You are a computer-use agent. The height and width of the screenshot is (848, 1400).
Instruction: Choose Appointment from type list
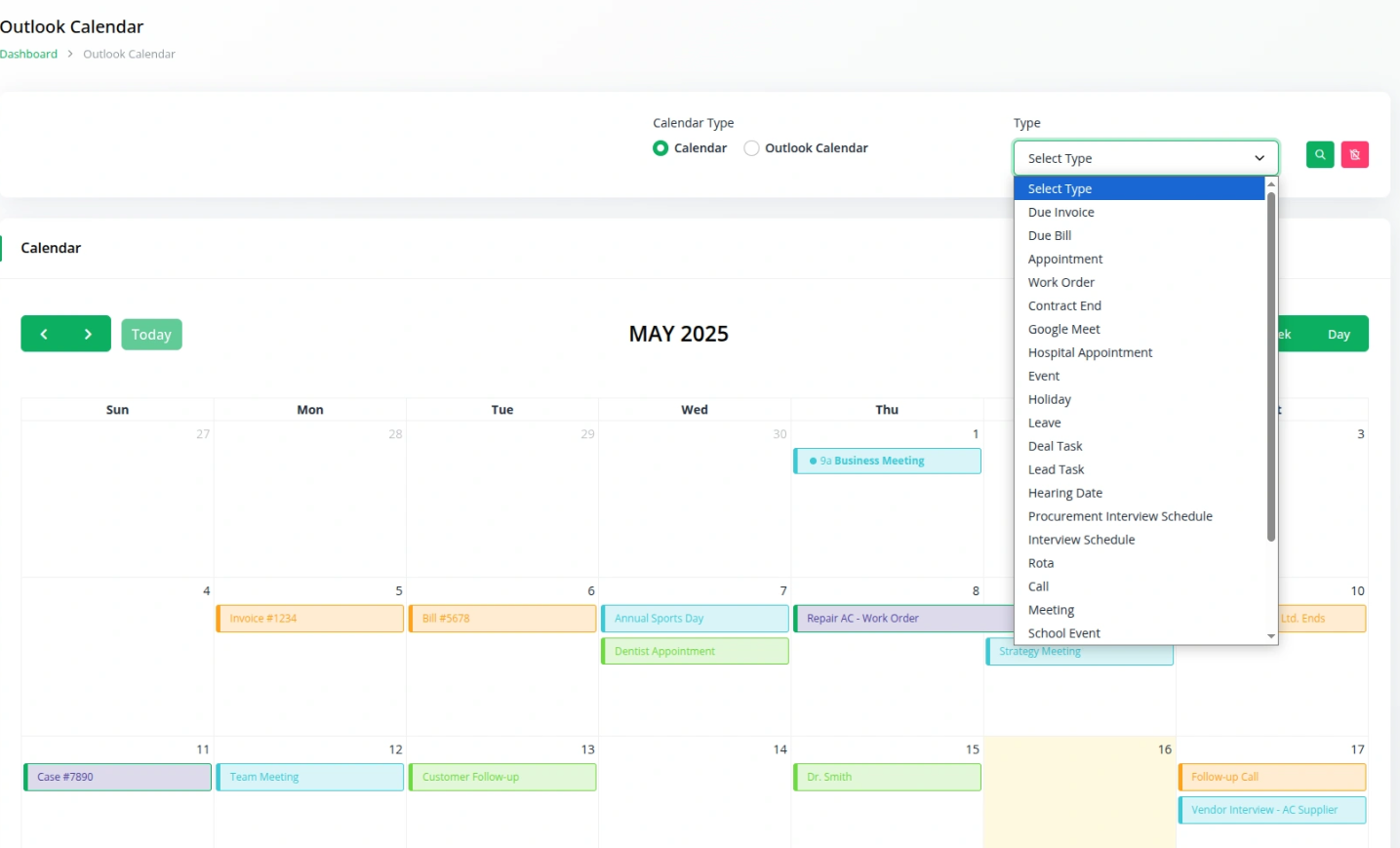point(1140,259)
